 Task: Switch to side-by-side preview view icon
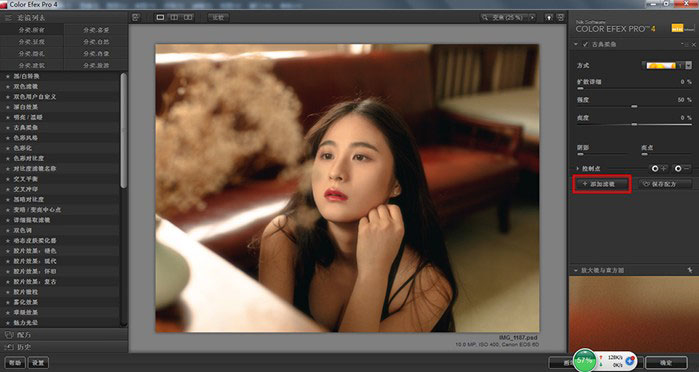click(188, 17)
